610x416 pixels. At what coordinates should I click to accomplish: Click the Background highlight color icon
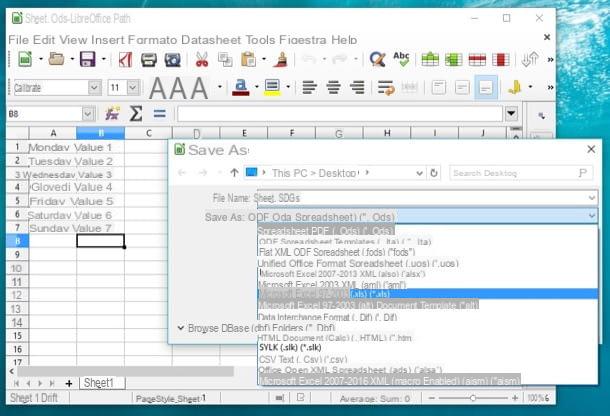[272, 88]
